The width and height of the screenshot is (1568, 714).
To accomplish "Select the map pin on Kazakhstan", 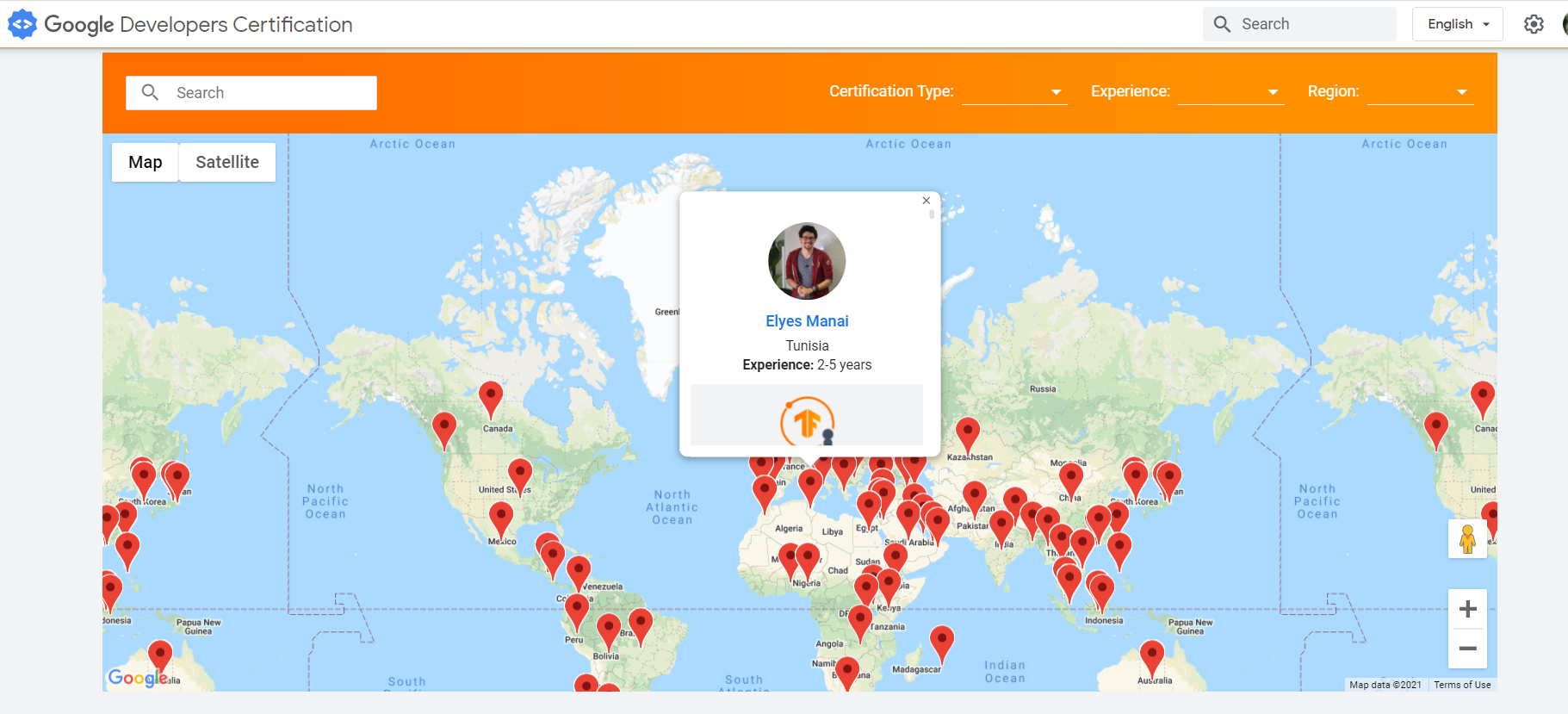I will pos(968,437).
